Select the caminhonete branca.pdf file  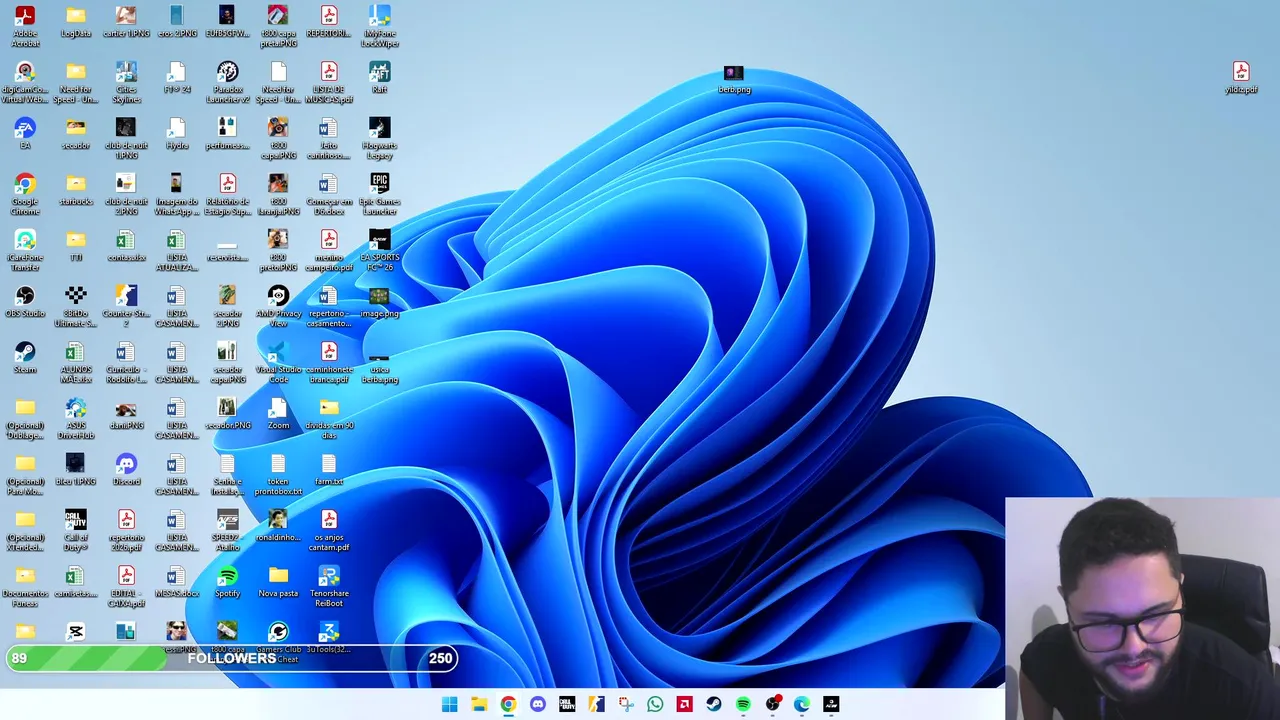[x=329, y=362]
